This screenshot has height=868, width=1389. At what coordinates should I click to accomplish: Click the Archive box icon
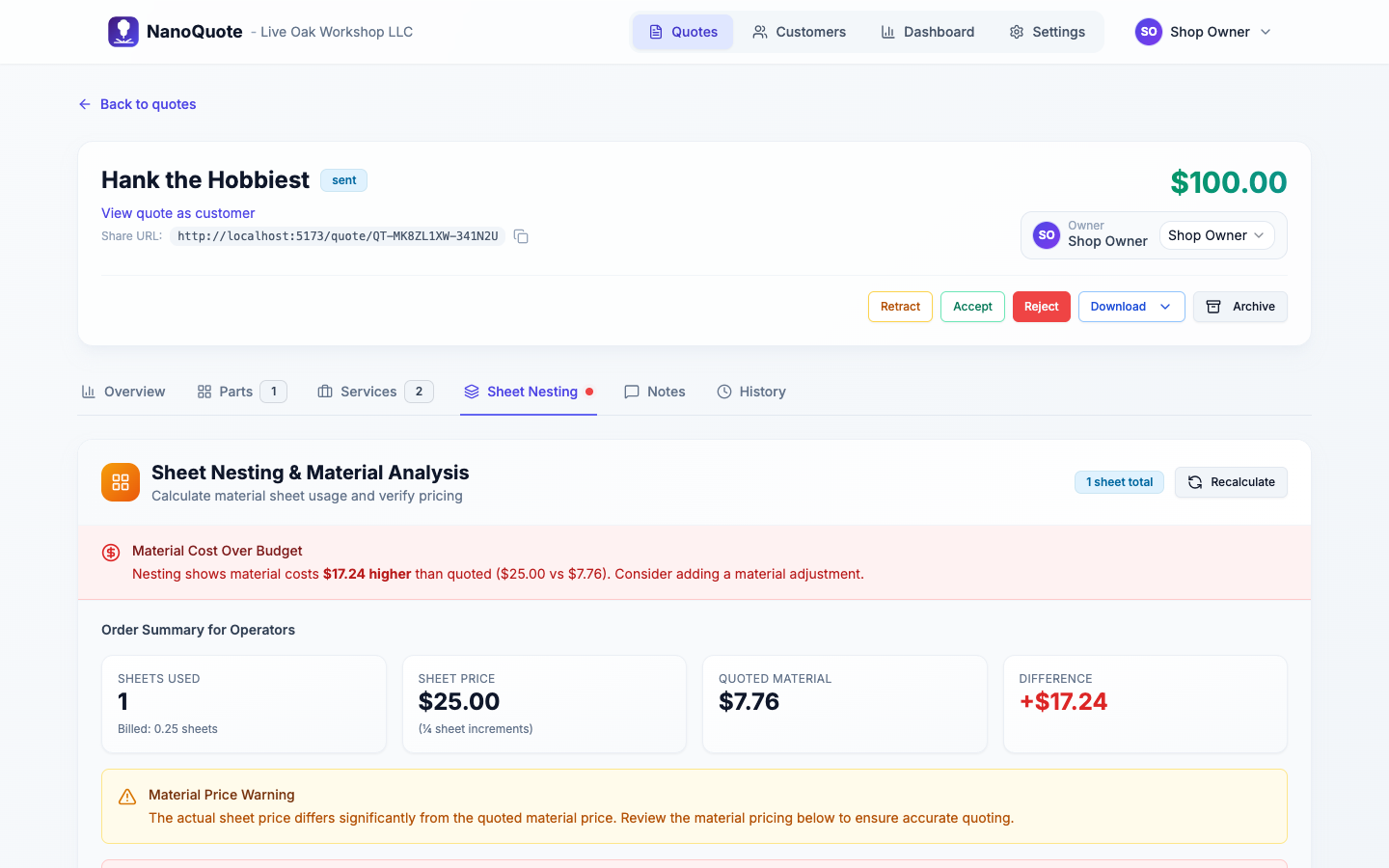coord(1212,306)
